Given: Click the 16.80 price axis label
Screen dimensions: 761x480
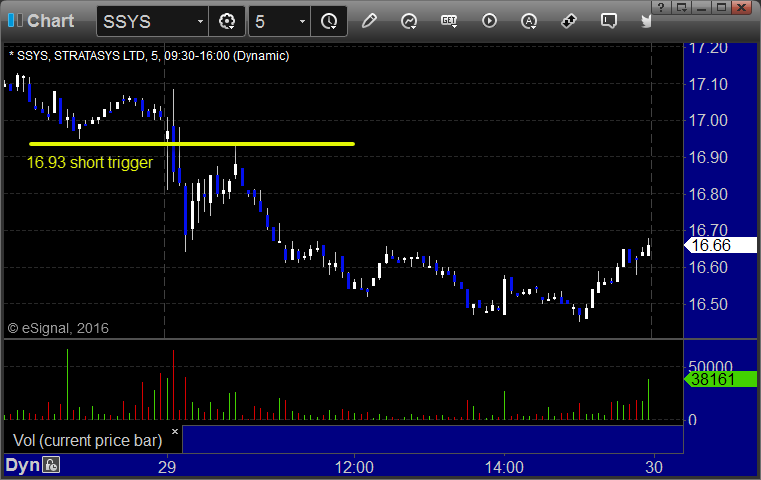Looking at the screenshot, I should point(708,195).
